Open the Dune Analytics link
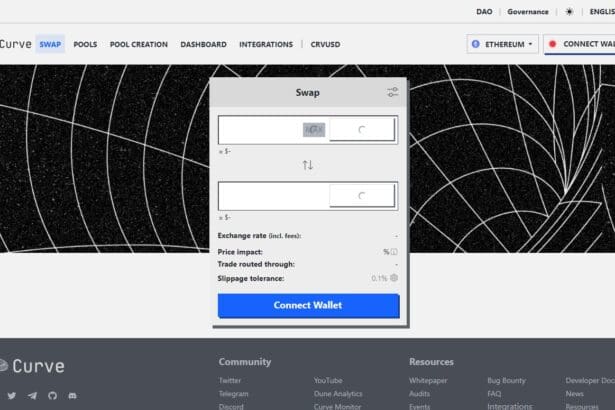615x410 pixels. pos(338,394)
